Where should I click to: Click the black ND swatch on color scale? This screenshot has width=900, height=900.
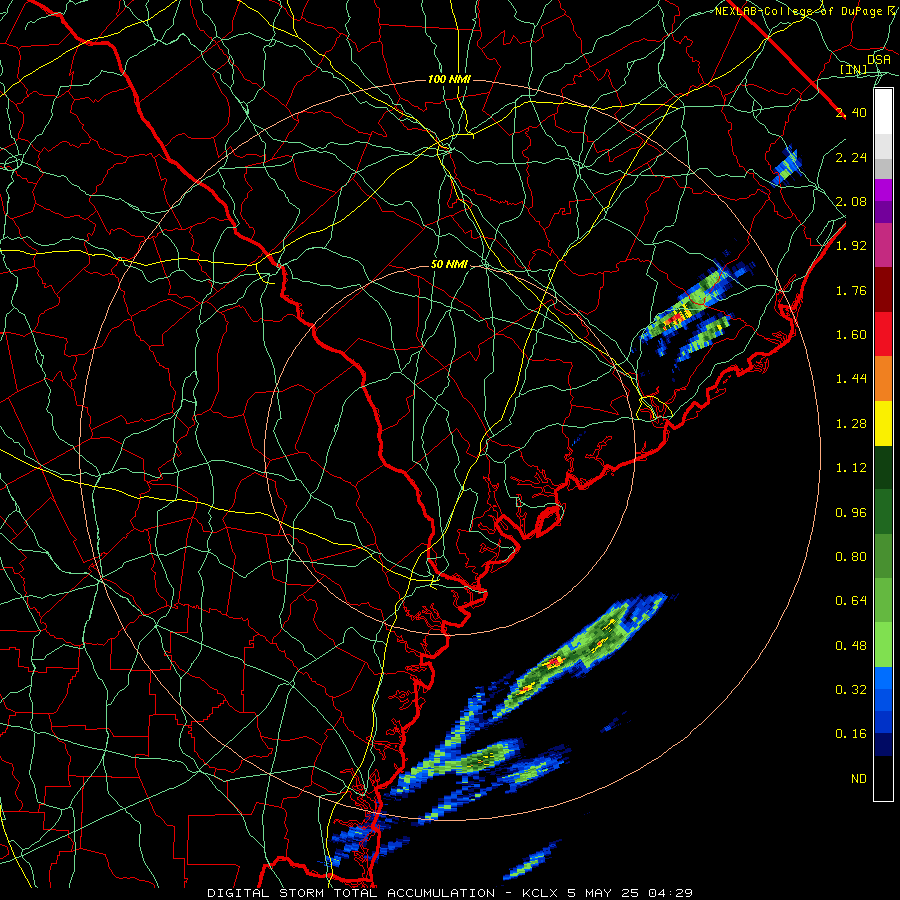883,778
